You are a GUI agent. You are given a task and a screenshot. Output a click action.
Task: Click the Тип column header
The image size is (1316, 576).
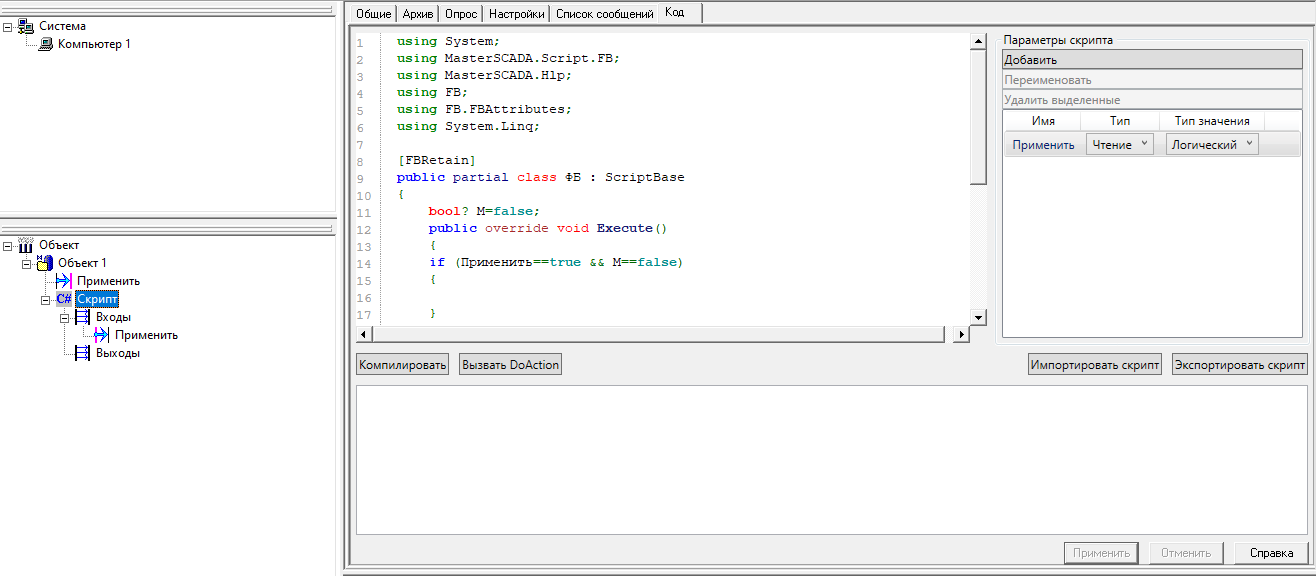[1120, 121]
